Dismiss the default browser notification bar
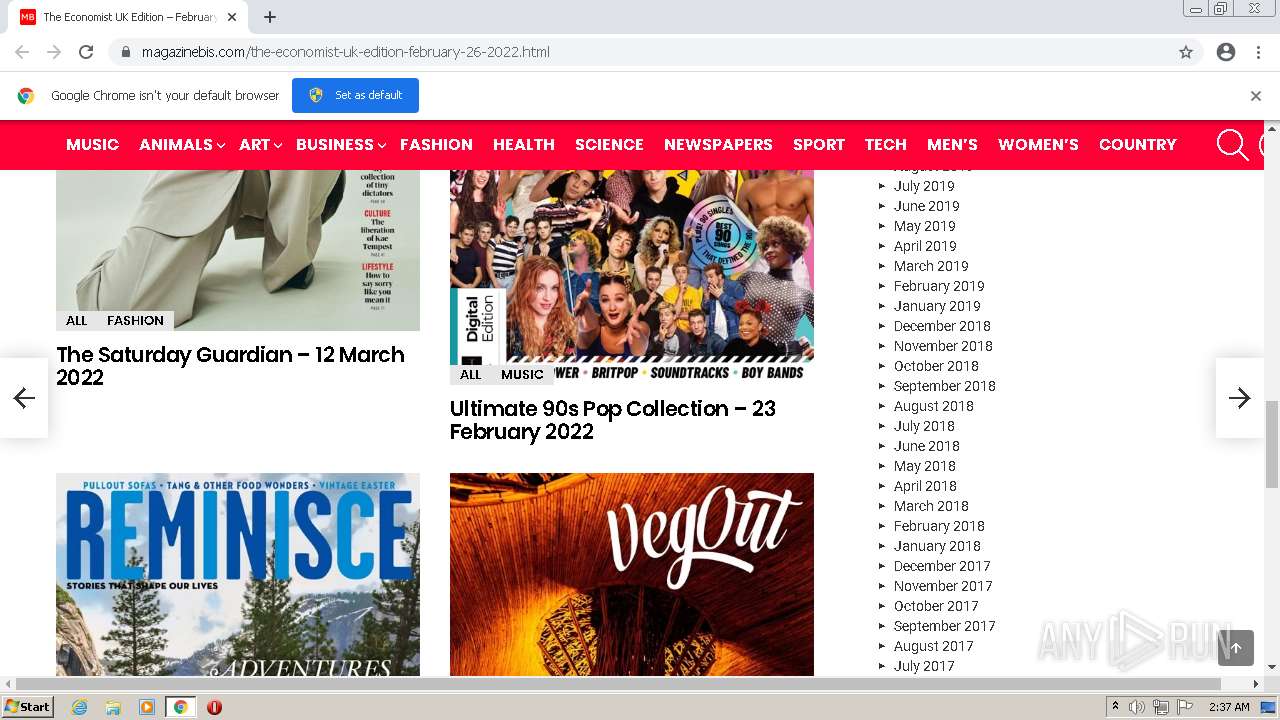This screenshot has width=1280, height=720. (1256, 96)
